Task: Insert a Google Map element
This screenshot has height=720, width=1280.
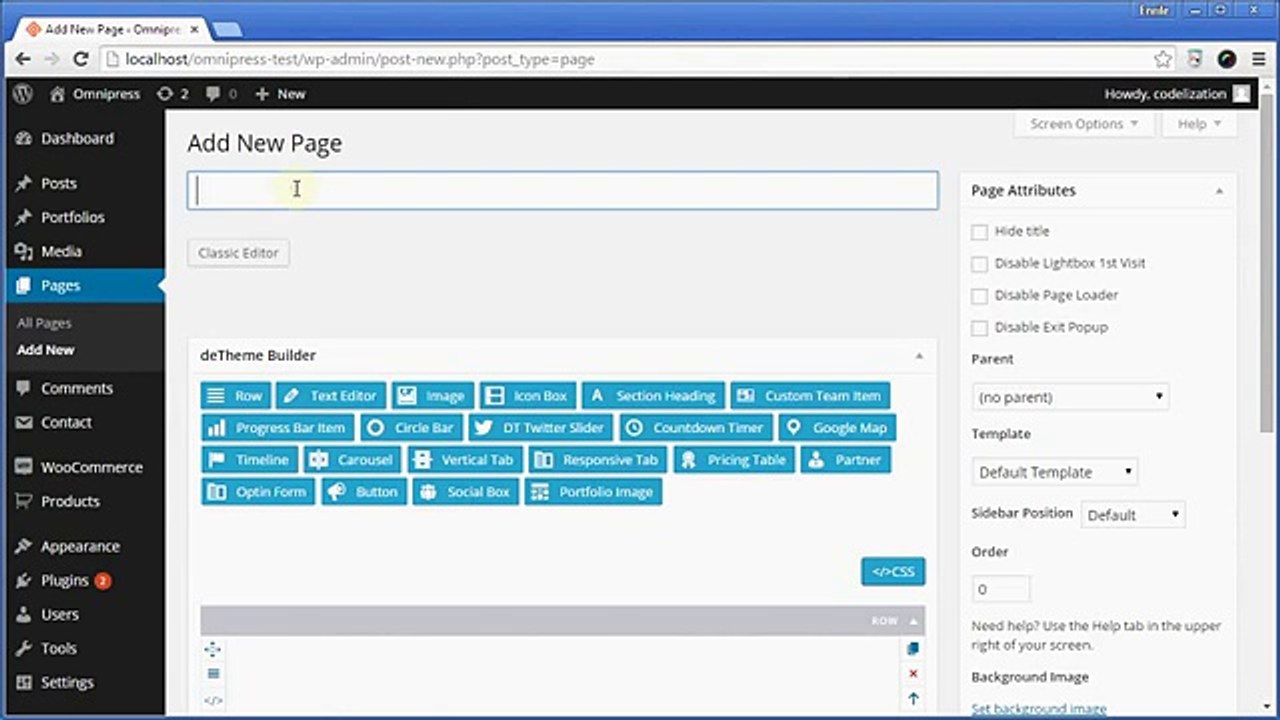Action: (837, 428)
